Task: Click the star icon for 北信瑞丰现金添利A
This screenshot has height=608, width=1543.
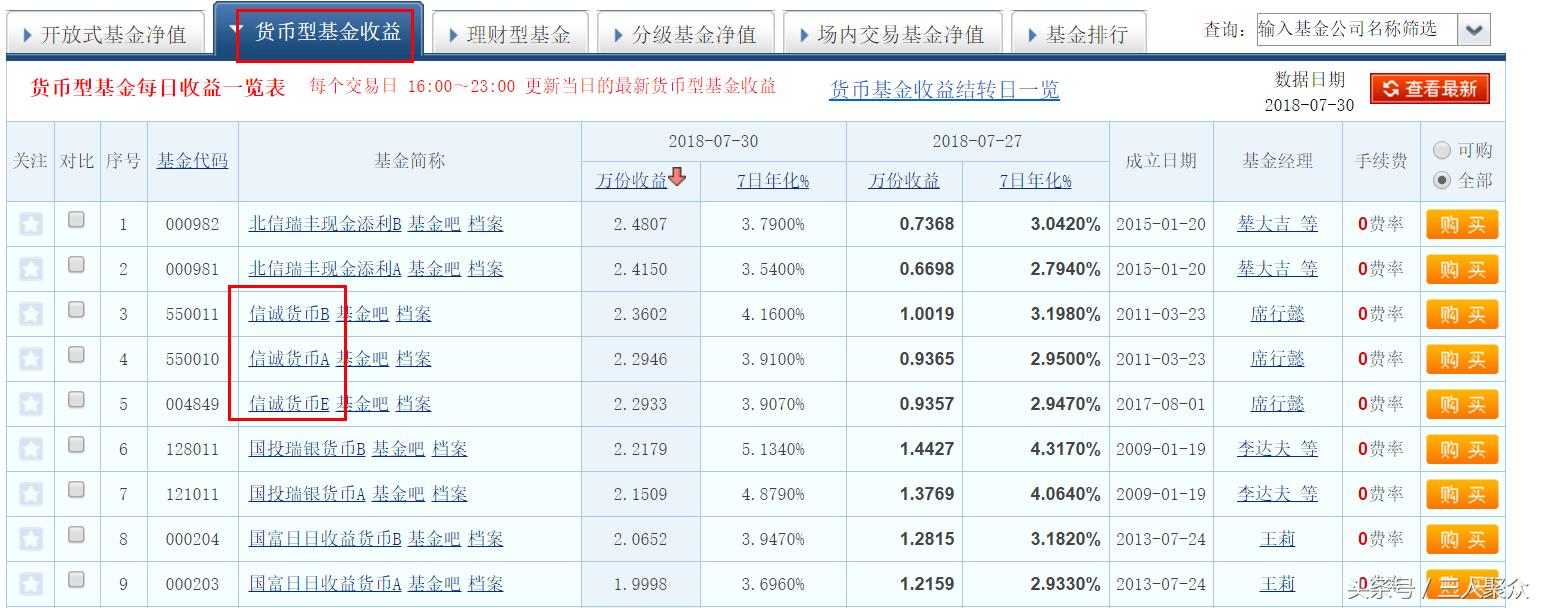Action: coord(29,269)
